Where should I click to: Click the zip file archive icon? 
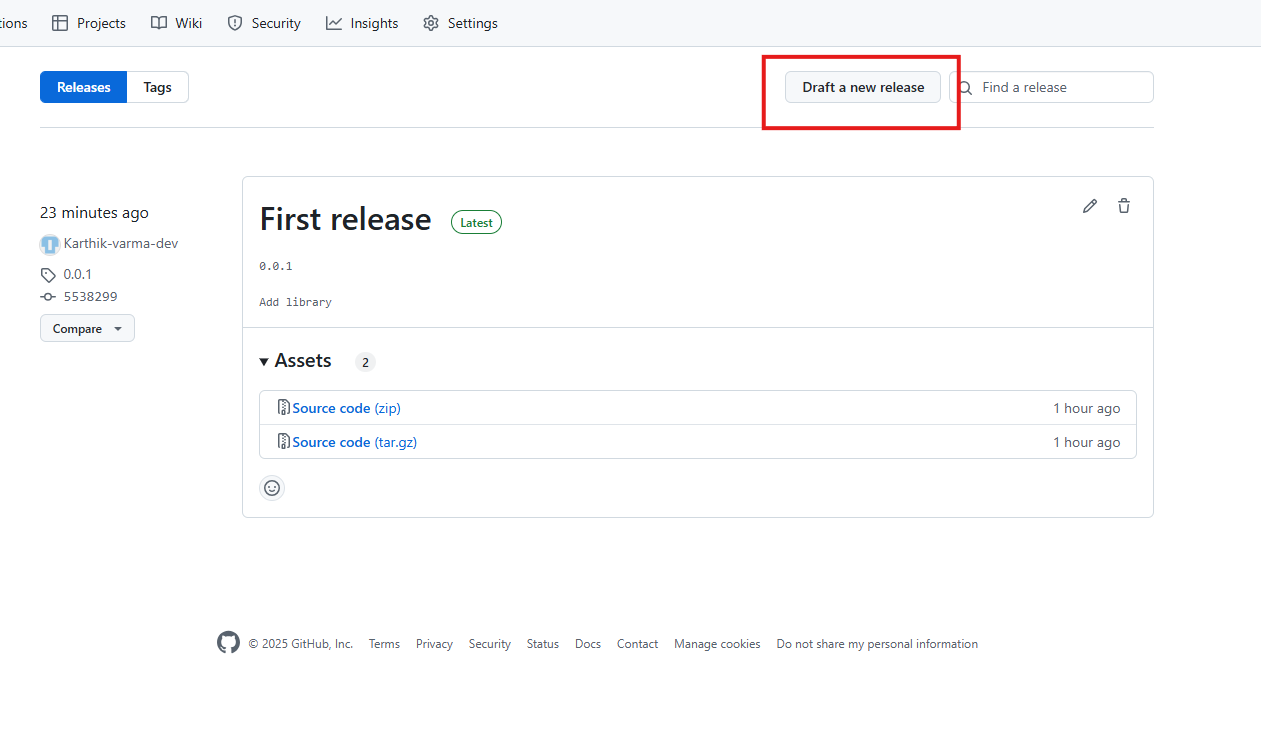pyautogui.click(x=283, y=408)
